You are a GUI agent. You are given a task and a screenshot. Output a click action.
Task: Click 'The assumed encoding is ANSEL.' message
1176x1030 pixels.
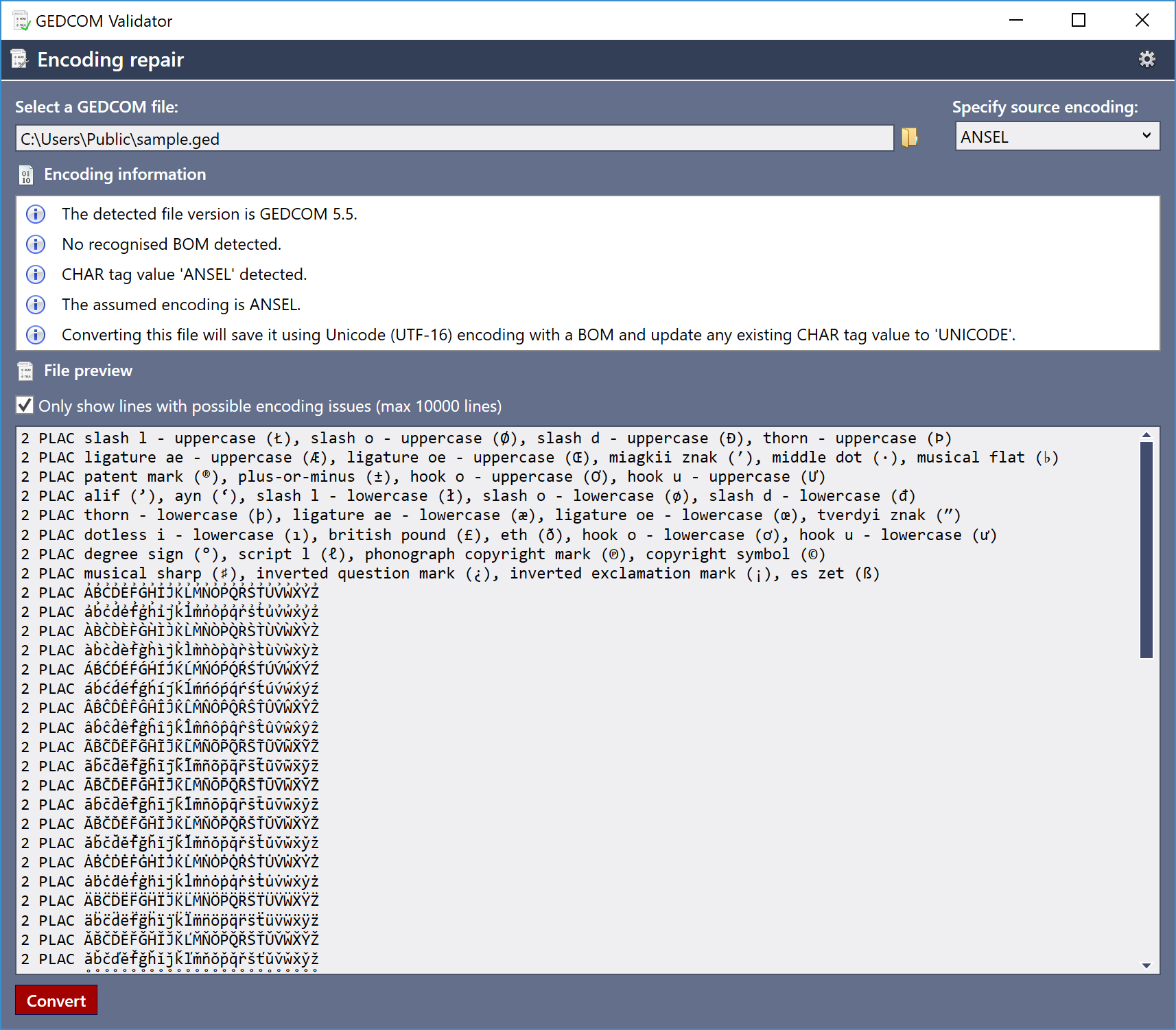tap(181, 305)
